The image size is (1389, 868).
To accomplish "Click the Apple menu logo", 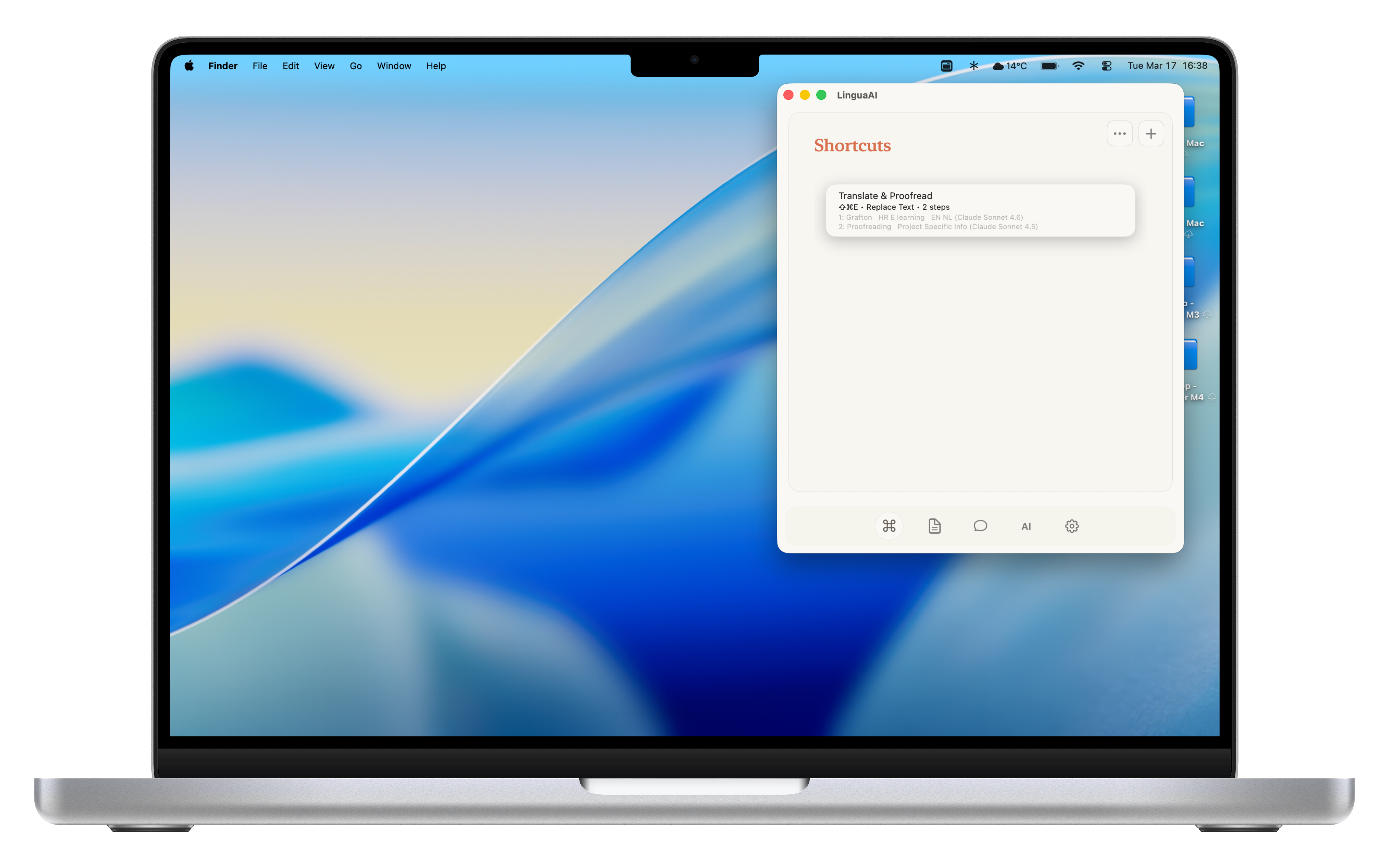I will tap(189, 66).
